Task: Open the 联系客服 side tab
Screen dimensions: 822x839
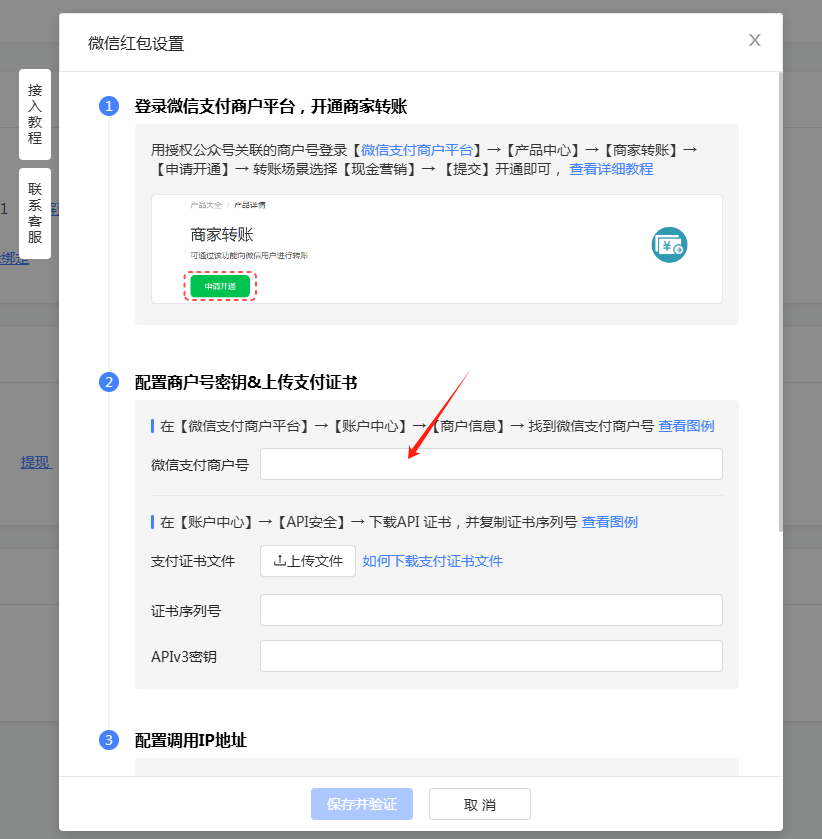Action: [35, 213]
